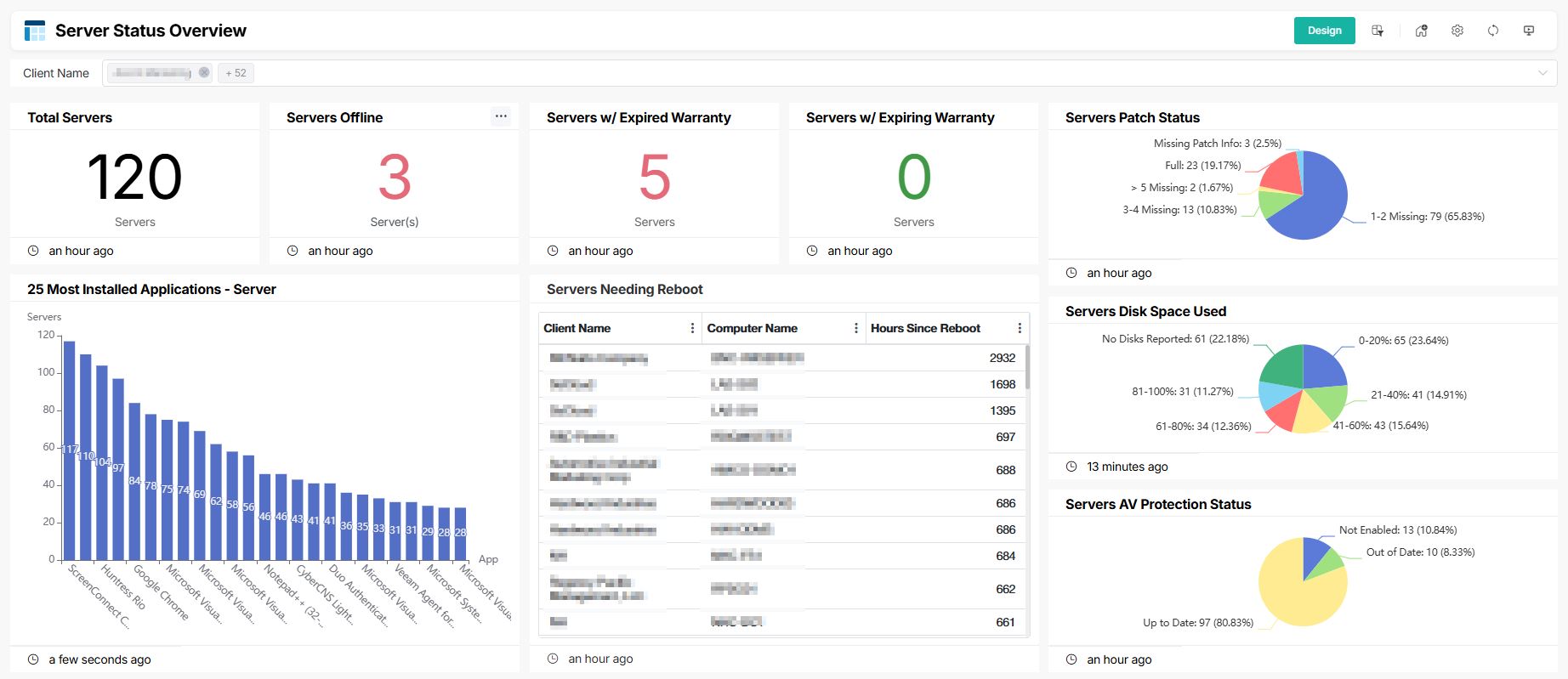Click the Servers Needing Reboot table scrollbar
The height and width of the screenshot is (679, 1568).
(x=1027, y=367)
